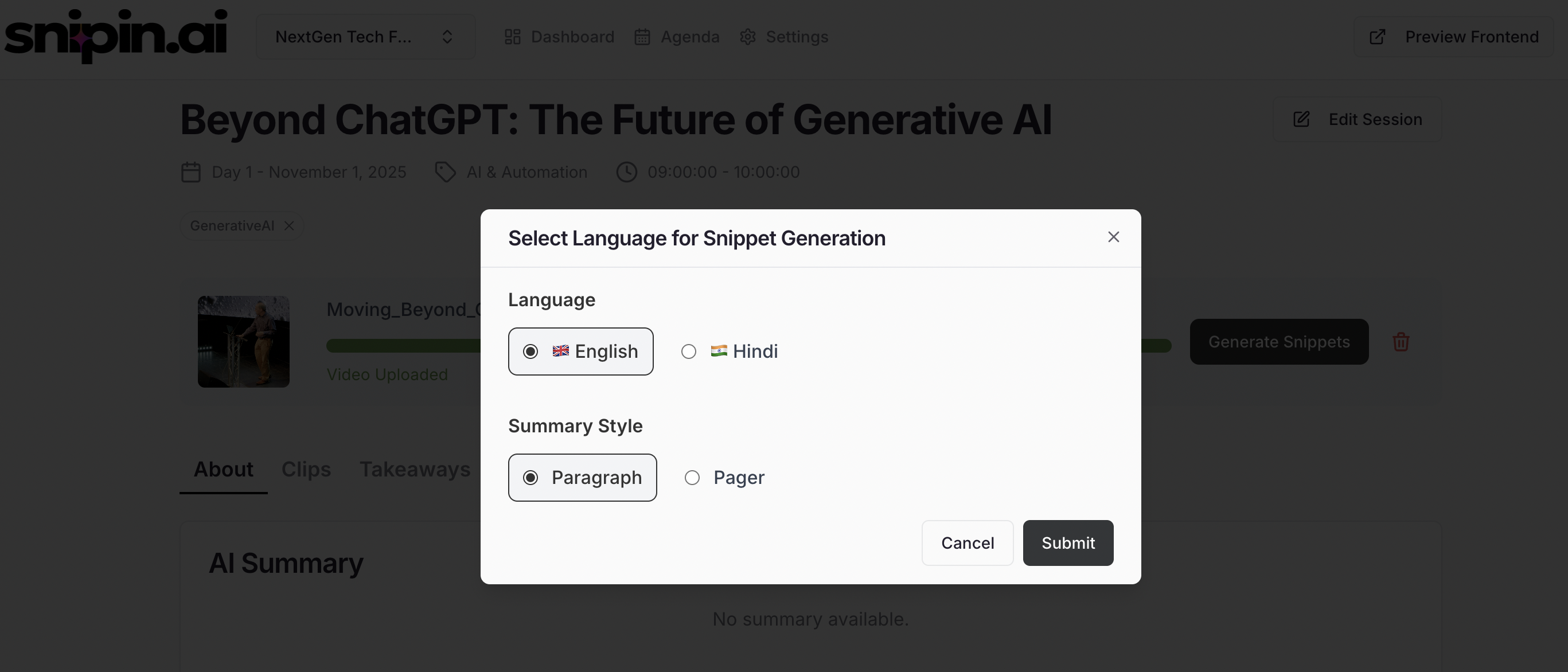Click the tag icon near AI & Automation
Image resolution: width=1568 pixels, height=672 pixels.
[x=445, y=172]
